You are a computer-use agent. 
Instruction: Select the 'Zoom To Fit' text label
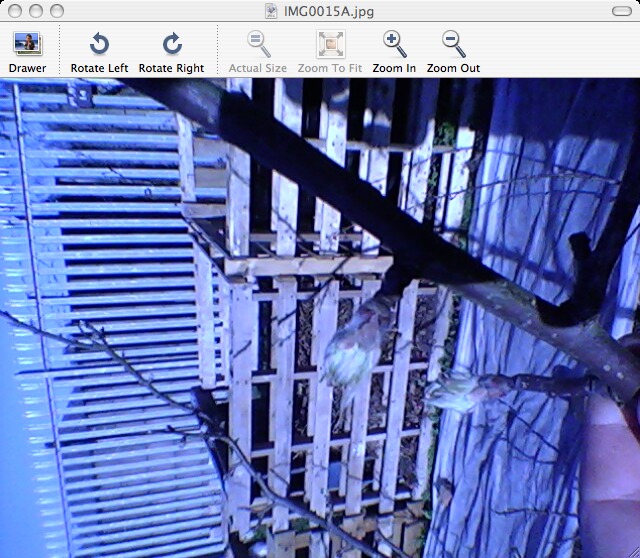click(330, 68)
